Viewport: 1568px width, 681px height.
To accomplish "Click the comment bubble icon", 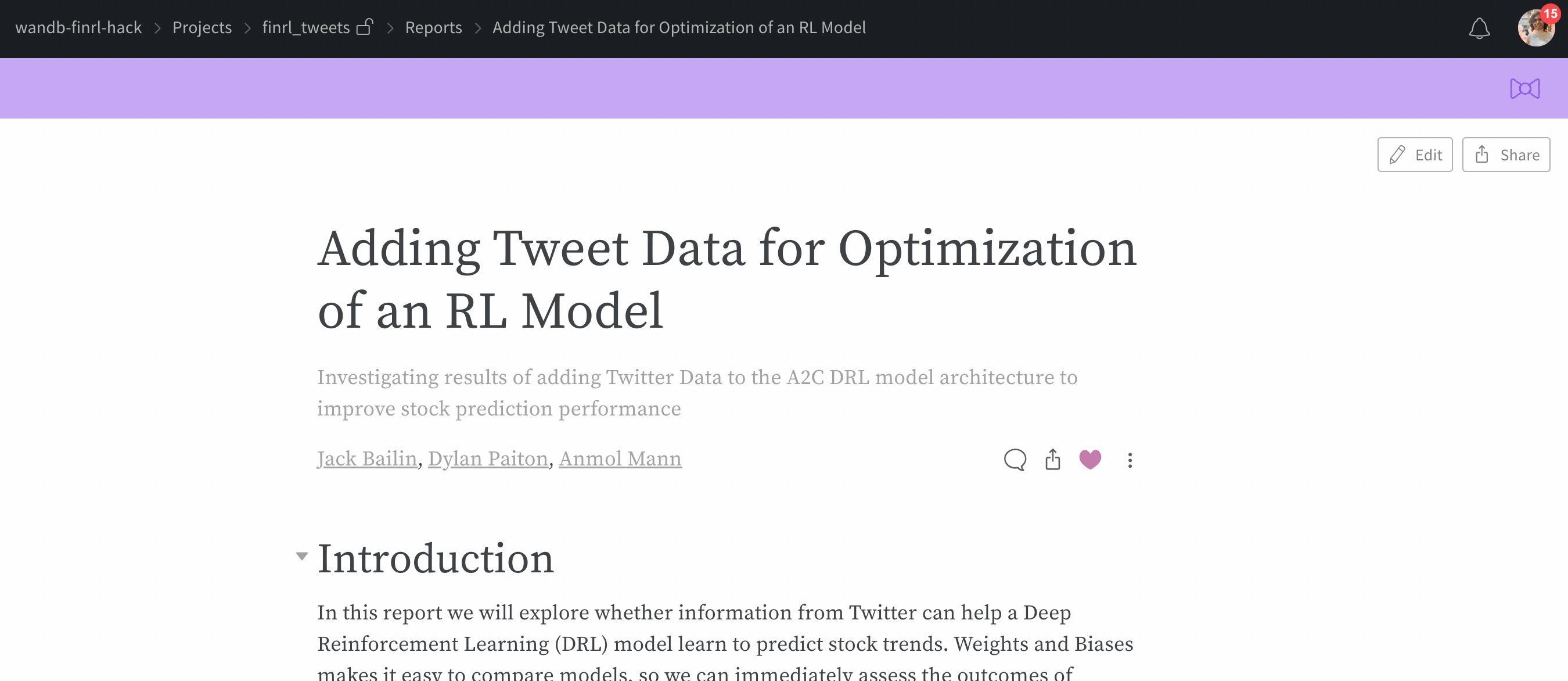I will coord(1014,459).
